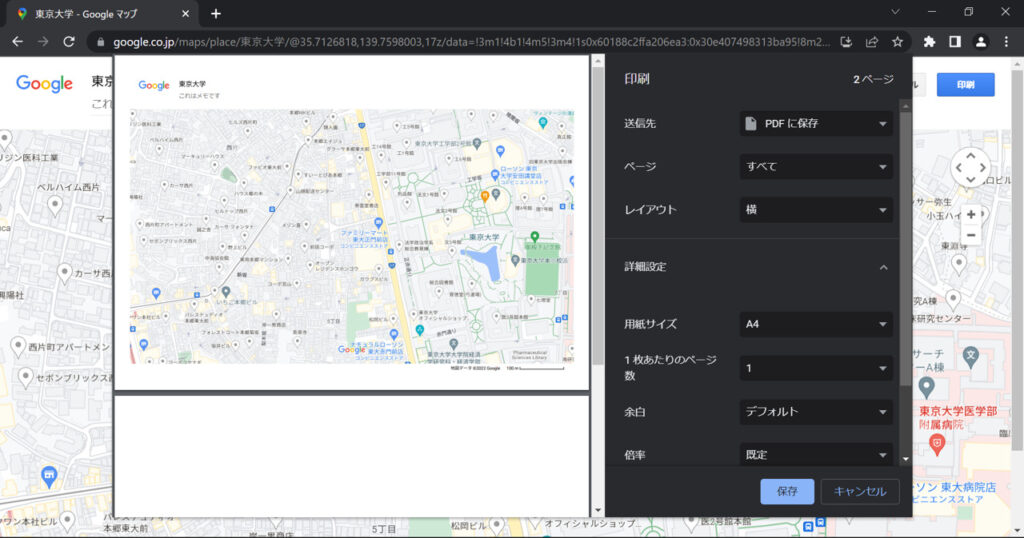Click the map pan direction control
The width and height of the screenshot is (1024, 538).
tap(970, 167)
